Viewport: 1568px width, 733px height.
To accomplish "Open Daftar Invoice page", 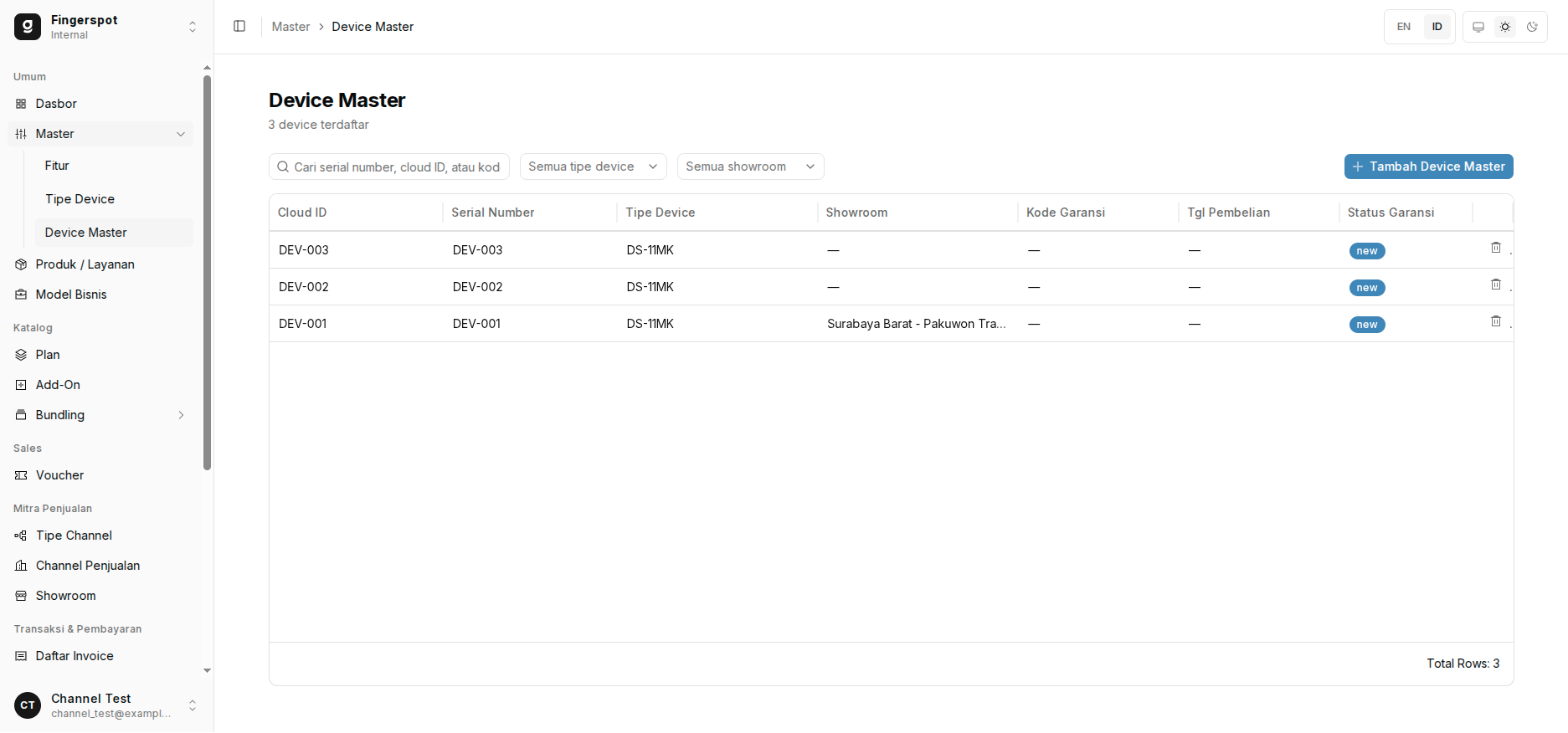I will pos(100,656).
